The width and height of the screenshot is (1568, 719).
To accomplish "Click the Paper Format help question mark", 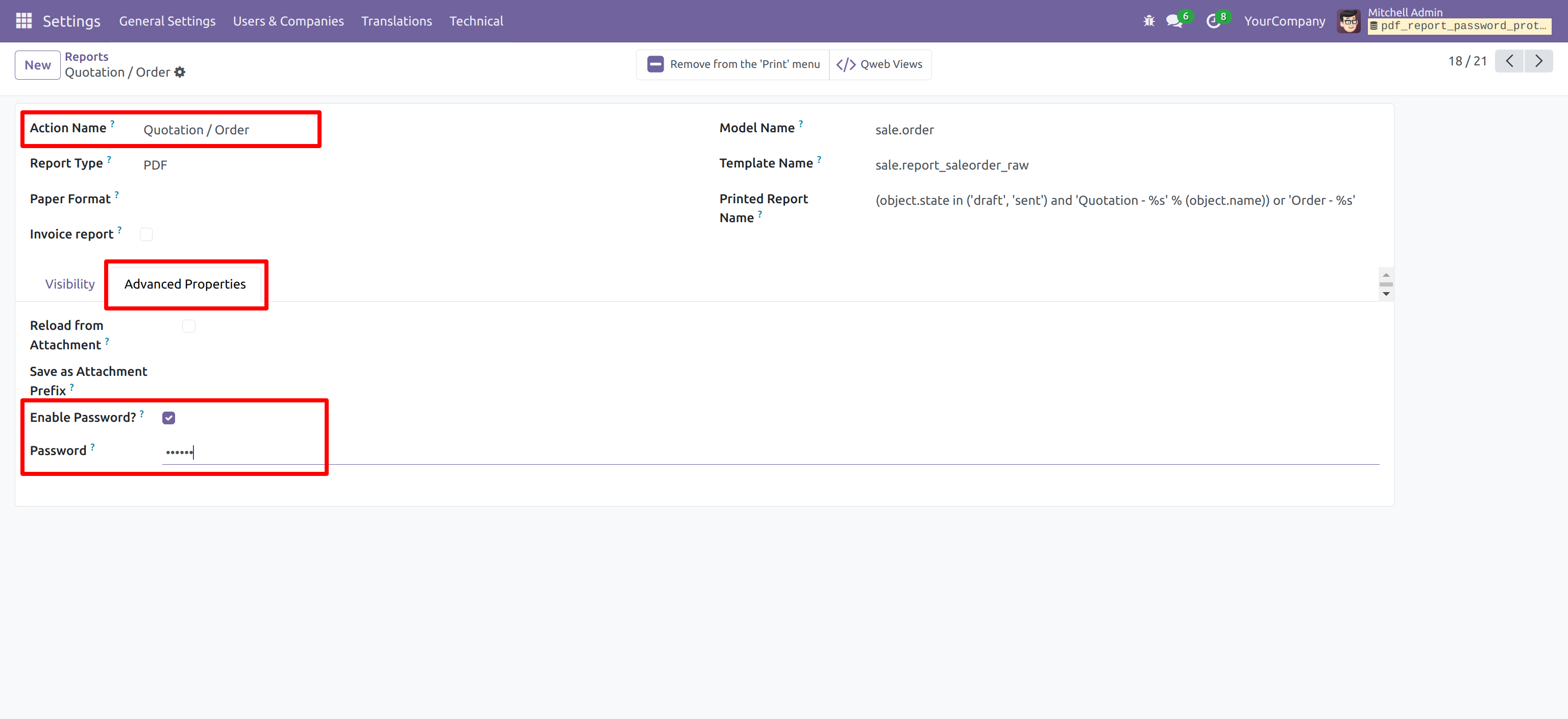I will coord(117,194).
